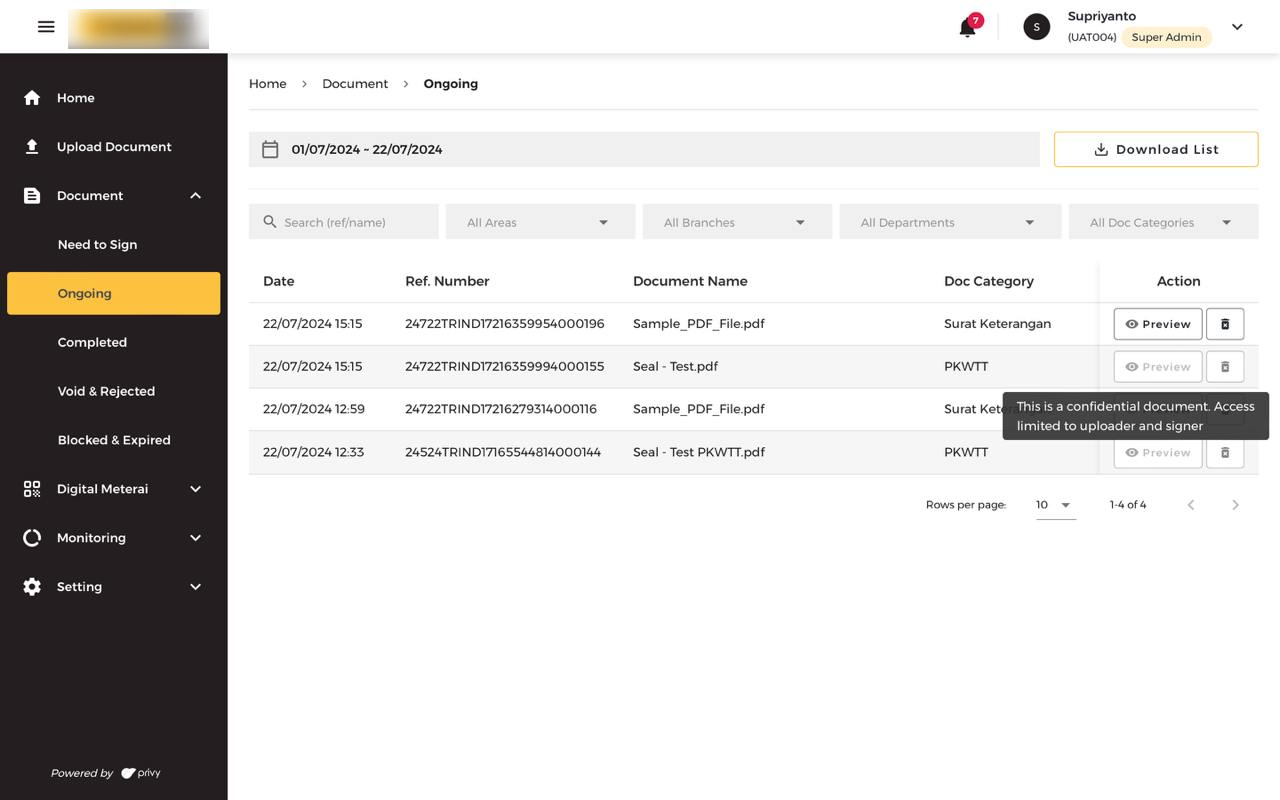Click the Document breadcrumb link
The image size is (1280, 800).
(x=355, y=84)
